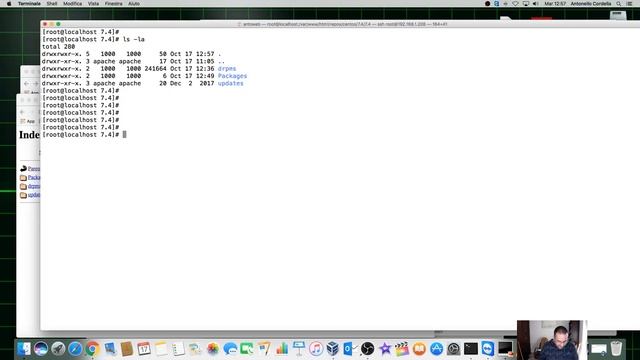640x360 pixels.
Task: Open Finder from the Dock
Action: [x=24, y=349]
